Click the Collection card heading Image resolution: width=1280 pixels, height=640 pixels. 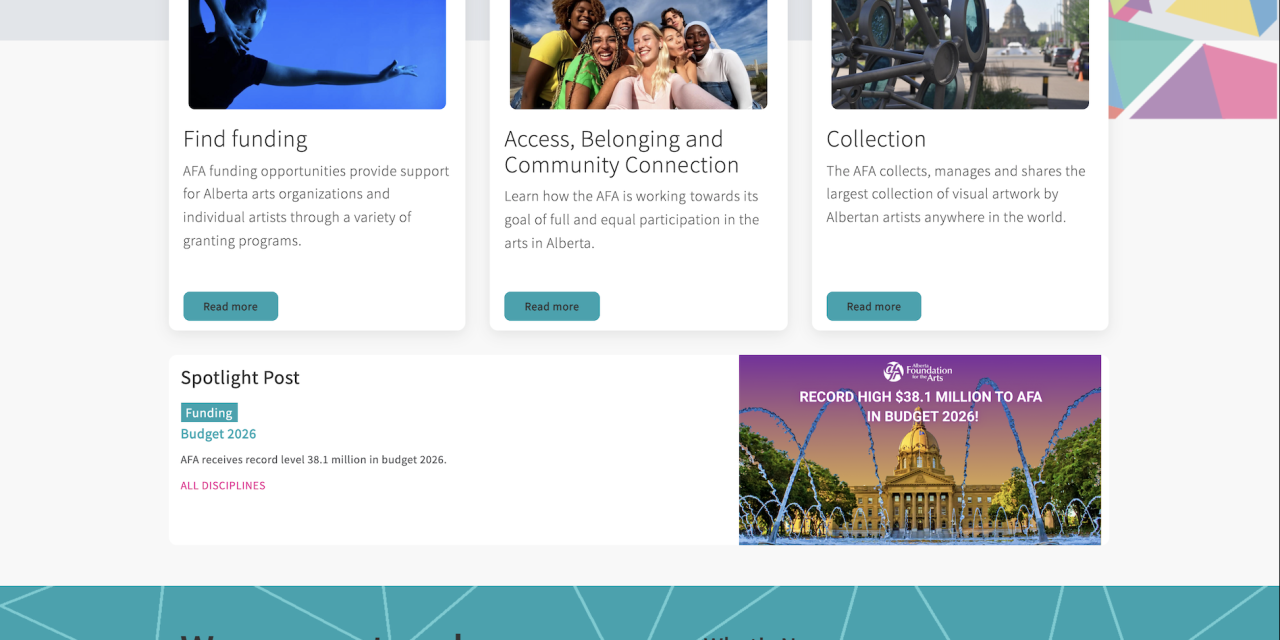tap(876, 139)
